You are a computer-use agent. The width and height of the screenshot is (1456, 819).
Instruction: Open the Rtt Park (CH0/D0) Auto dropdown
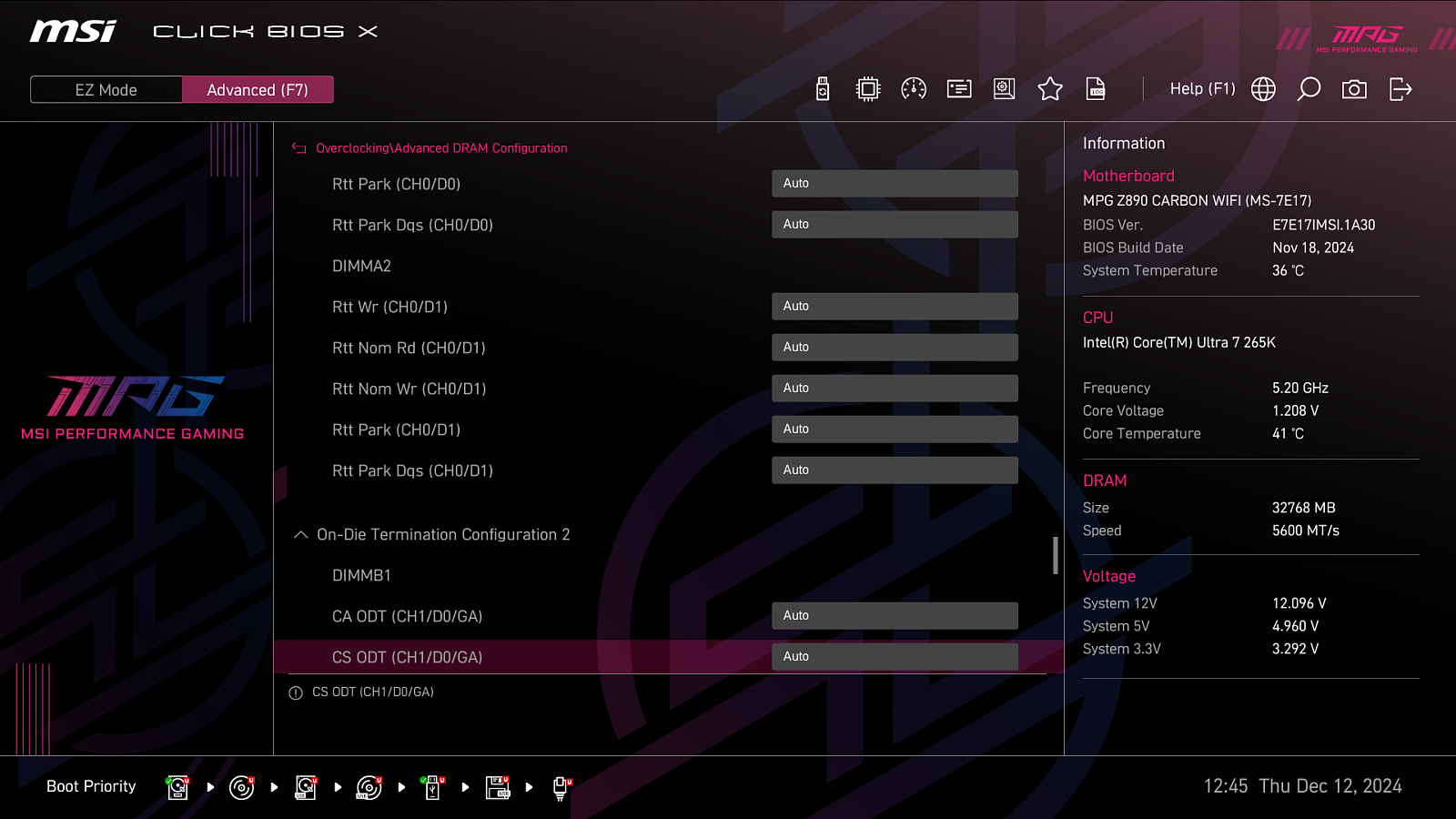pos(895,184)
